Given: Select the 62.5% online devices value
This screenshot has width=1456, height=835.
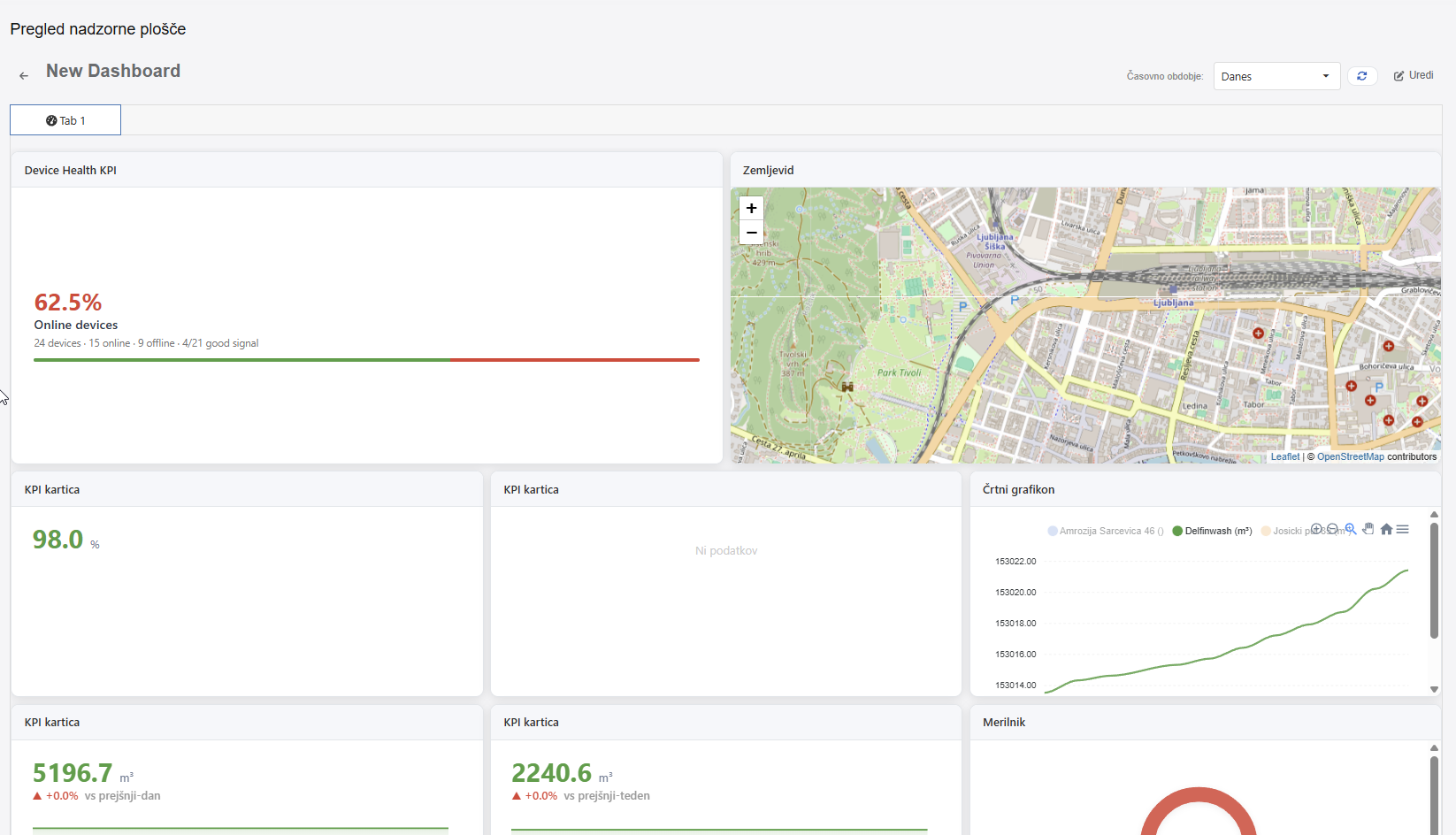Looking at the screenshot, I should coord(68,303).
